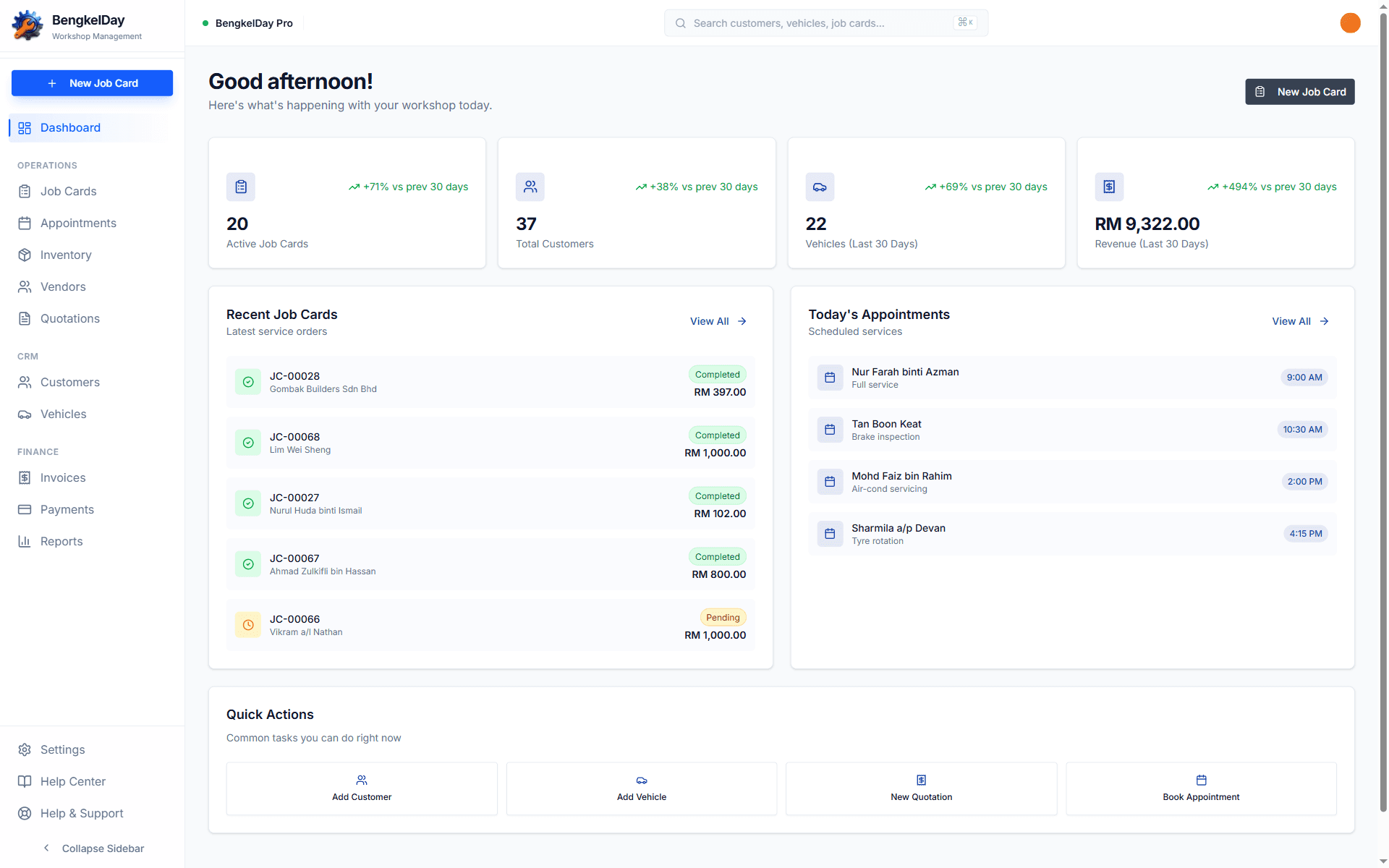The height and width of the screenshot is (868, 1389).
Task: Open Quotations in the sidebar
Action: pos(92,319)
